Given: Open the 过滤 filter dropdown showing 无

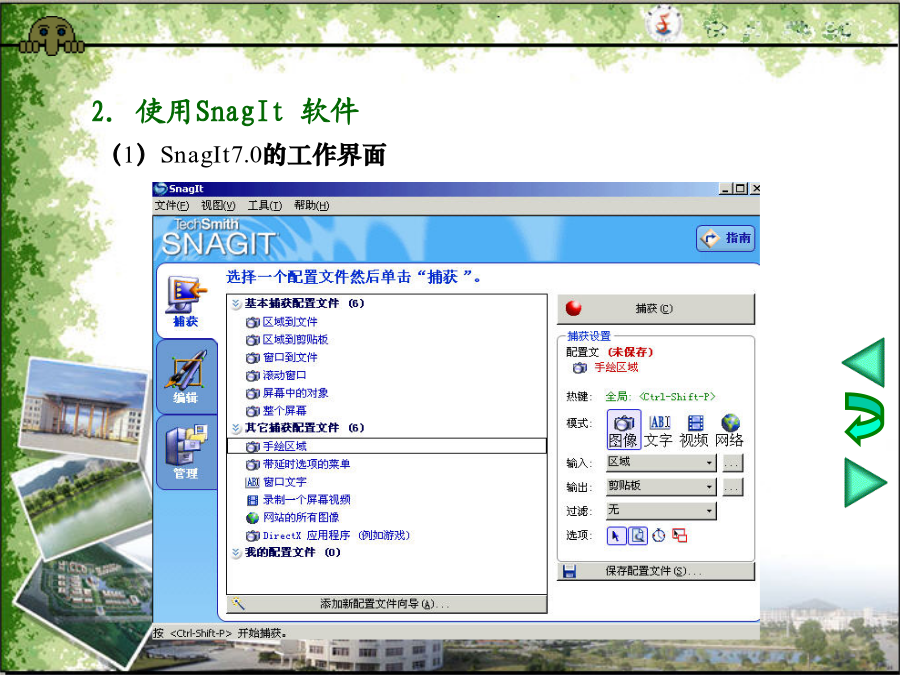Looking at the screenshot, I should [x=661, y=510].
